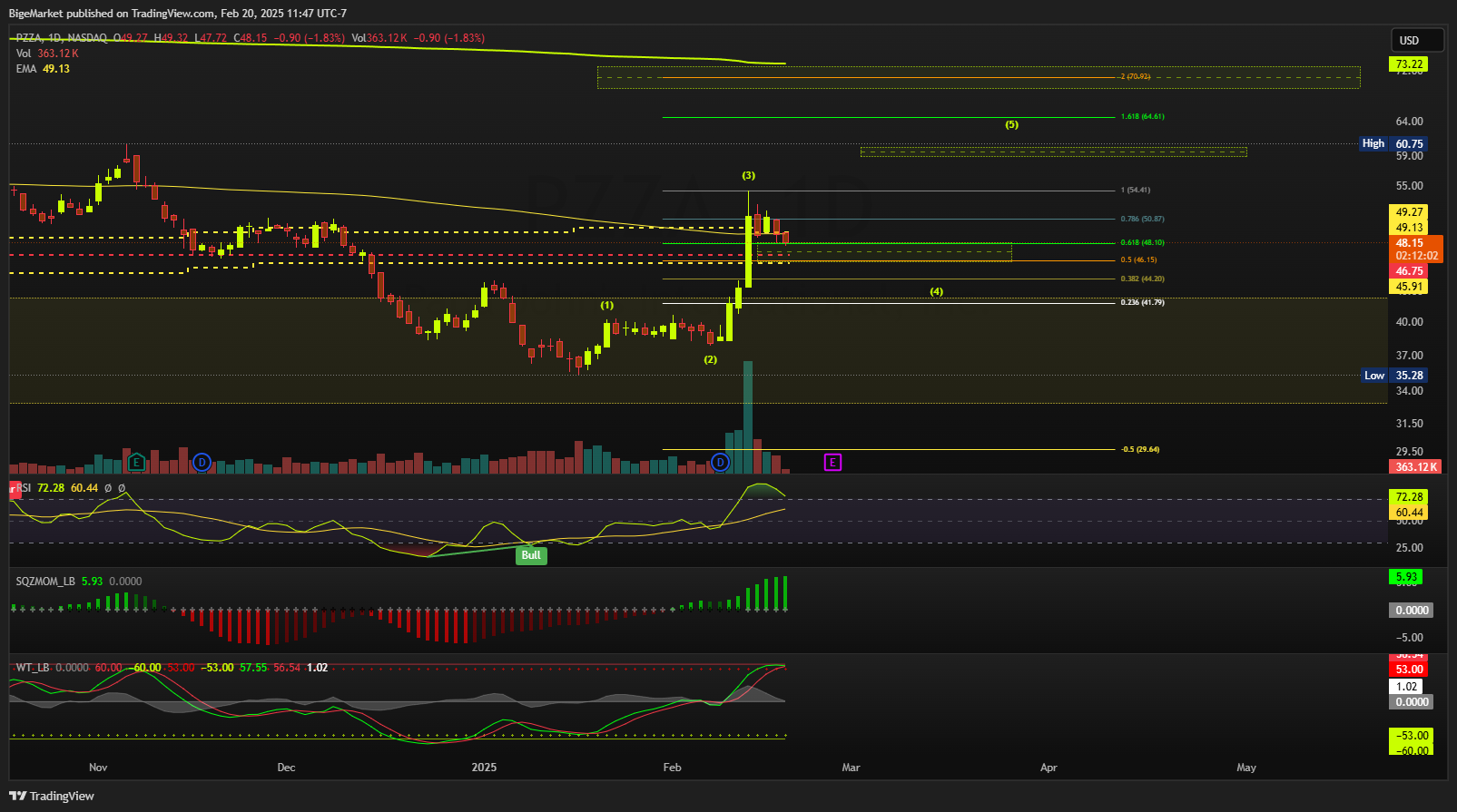
Task: Click the squeeze momentum 5.93 axis label
Action: pos(1406,577)
